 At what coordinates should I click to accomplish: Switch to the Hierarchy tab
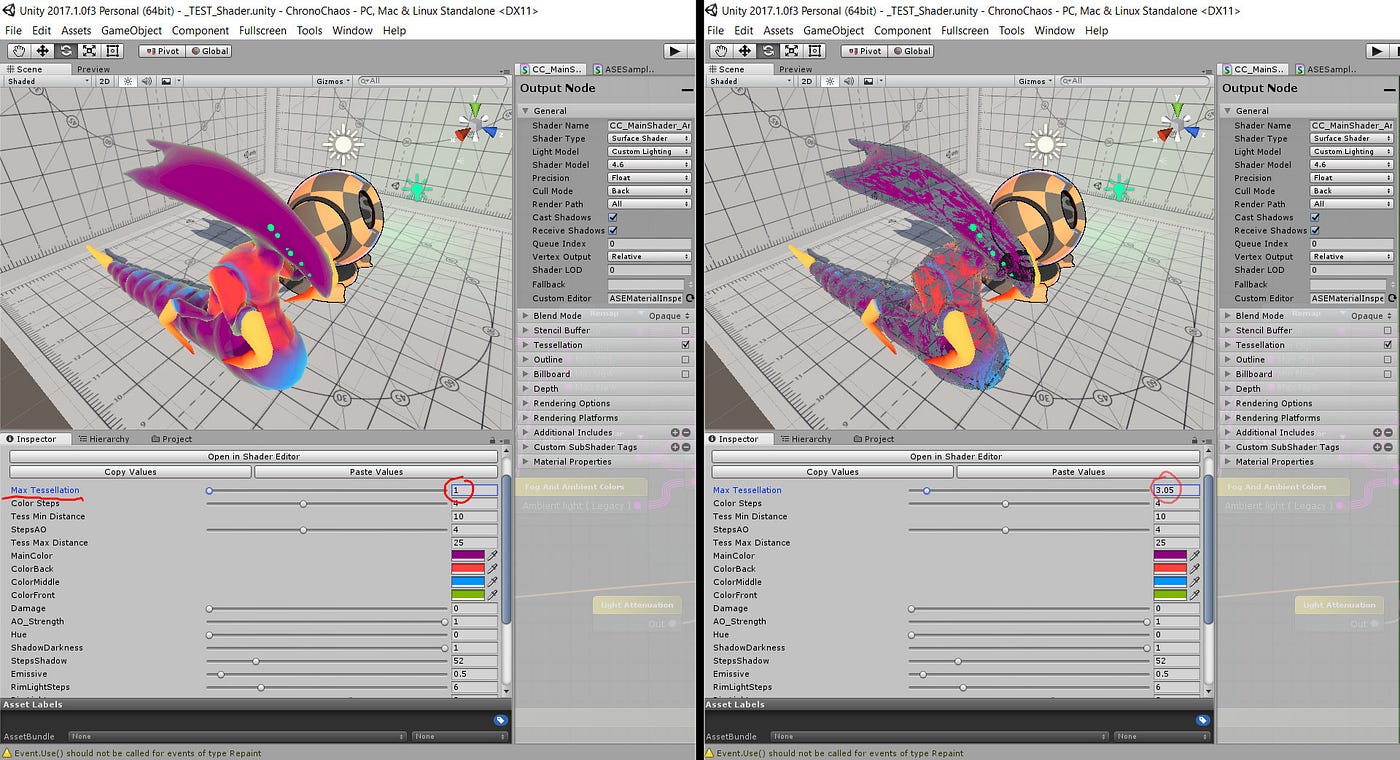pyautogui.click(x=105, y=438)
